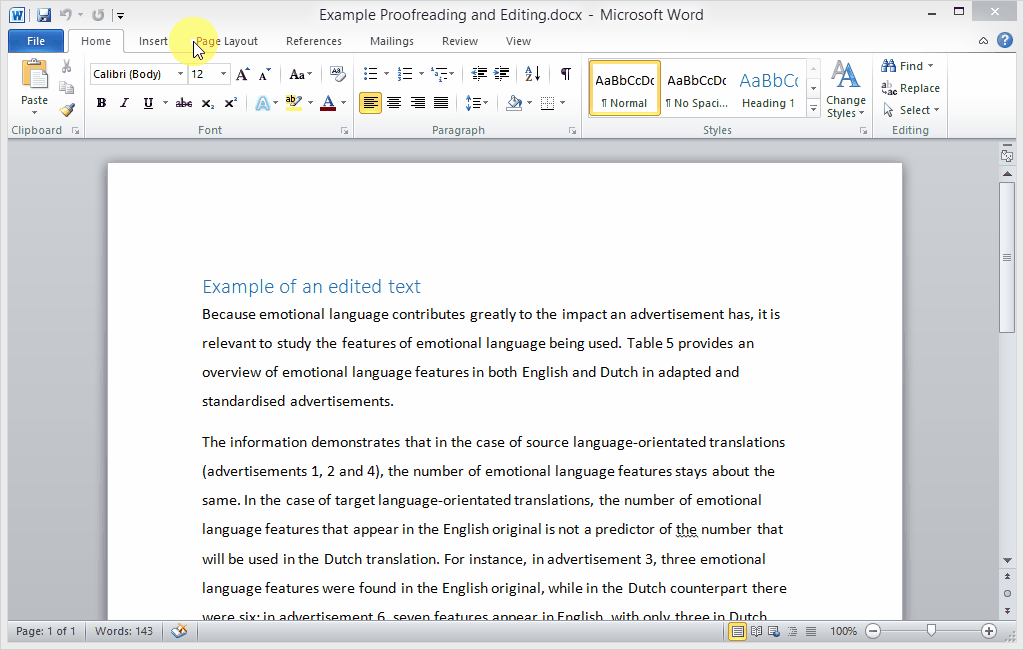Toggle Bold formatting
1024x650 pixels.
pyautogui.click(x=101, y=103)
